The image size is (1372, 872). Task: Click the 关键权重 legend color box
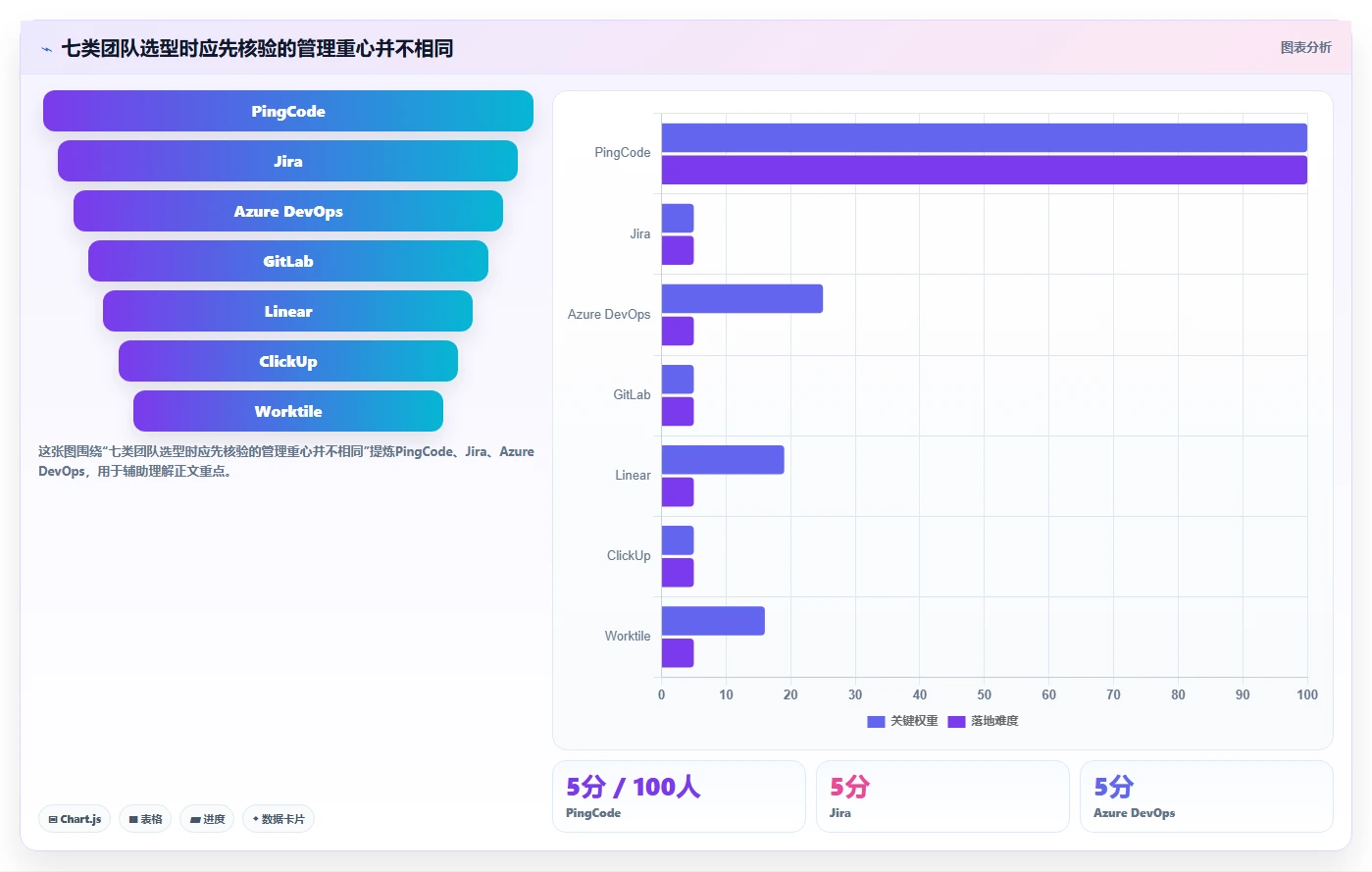876,722
